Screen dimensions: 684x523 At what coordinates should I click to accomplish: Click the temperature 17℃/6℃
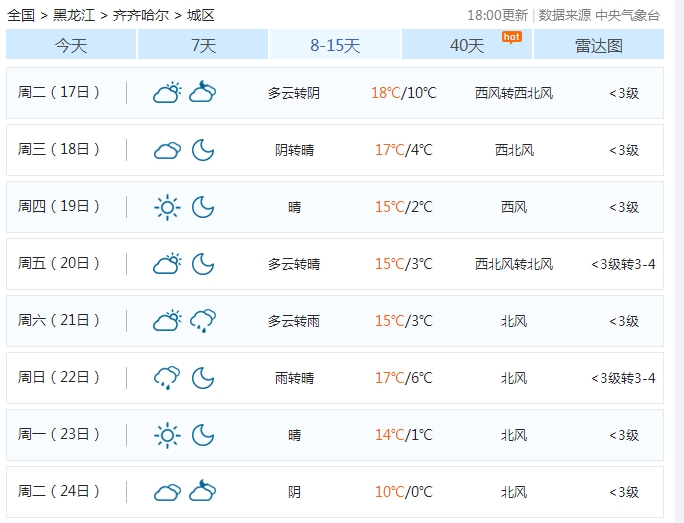[404, 378]
